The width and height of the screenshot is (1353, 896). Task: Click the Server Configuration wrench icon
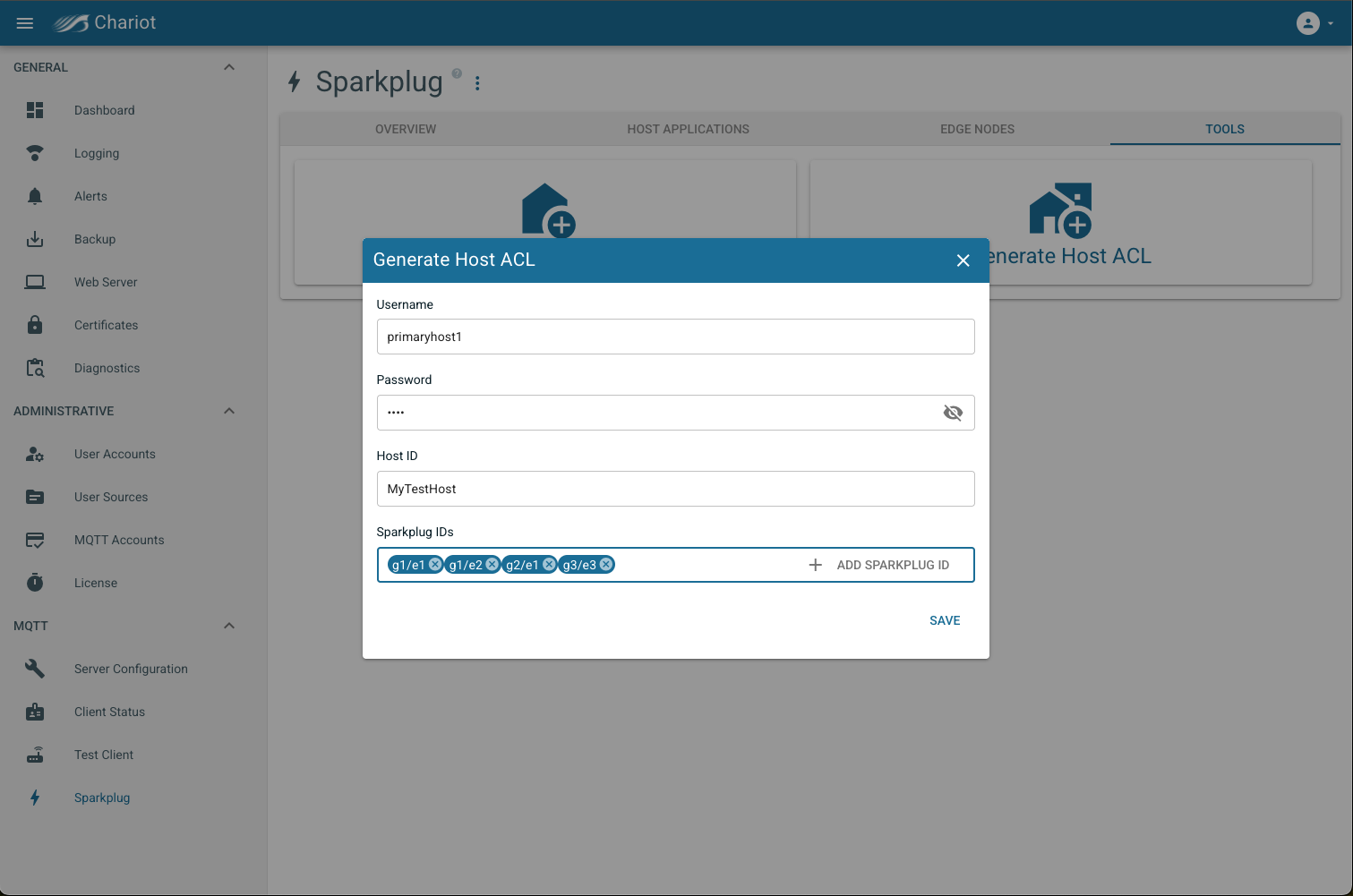point(35,669)
